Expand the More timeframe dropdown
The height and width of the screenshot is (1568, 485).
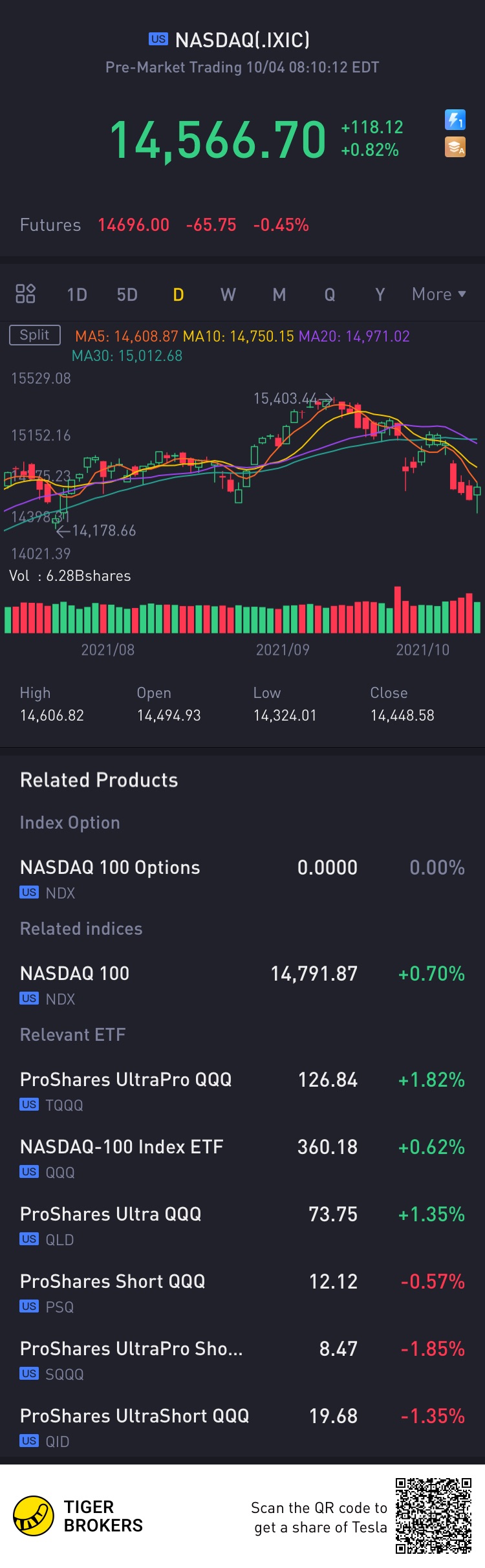[439, 294]
